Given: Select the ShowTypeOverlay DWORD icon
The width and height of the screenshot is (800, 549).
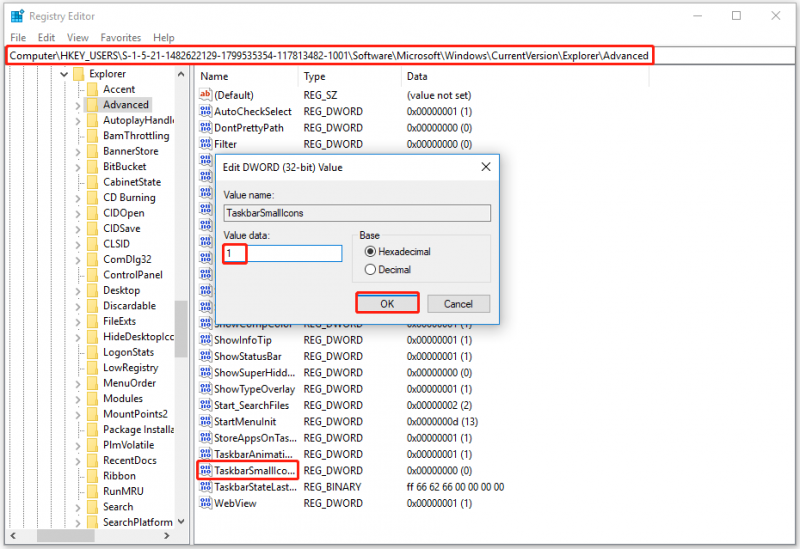Looking at the screenshot, I should point(205,389).
